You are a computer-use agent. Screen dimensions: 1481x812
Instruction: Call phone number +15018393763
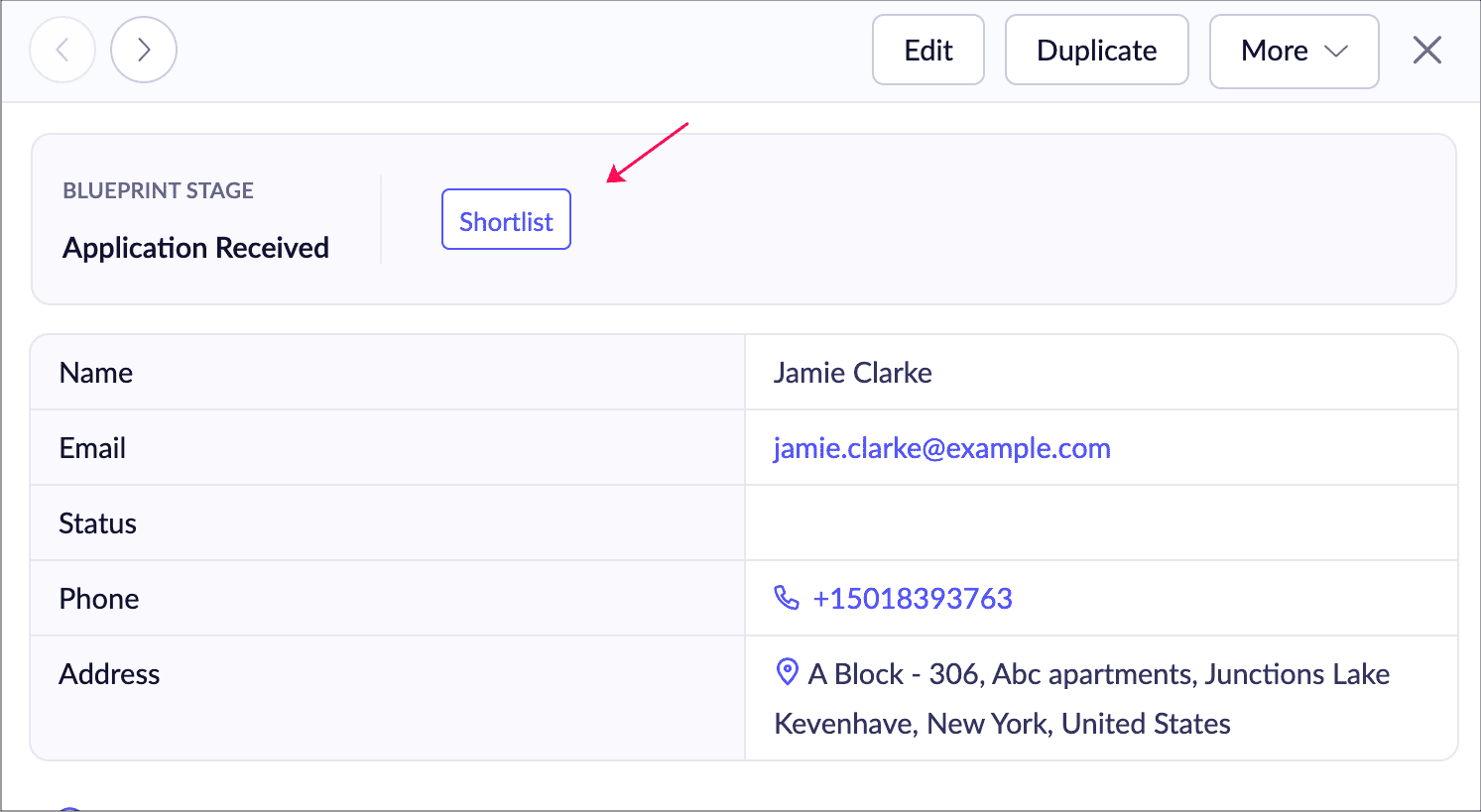tap(912, 599)
